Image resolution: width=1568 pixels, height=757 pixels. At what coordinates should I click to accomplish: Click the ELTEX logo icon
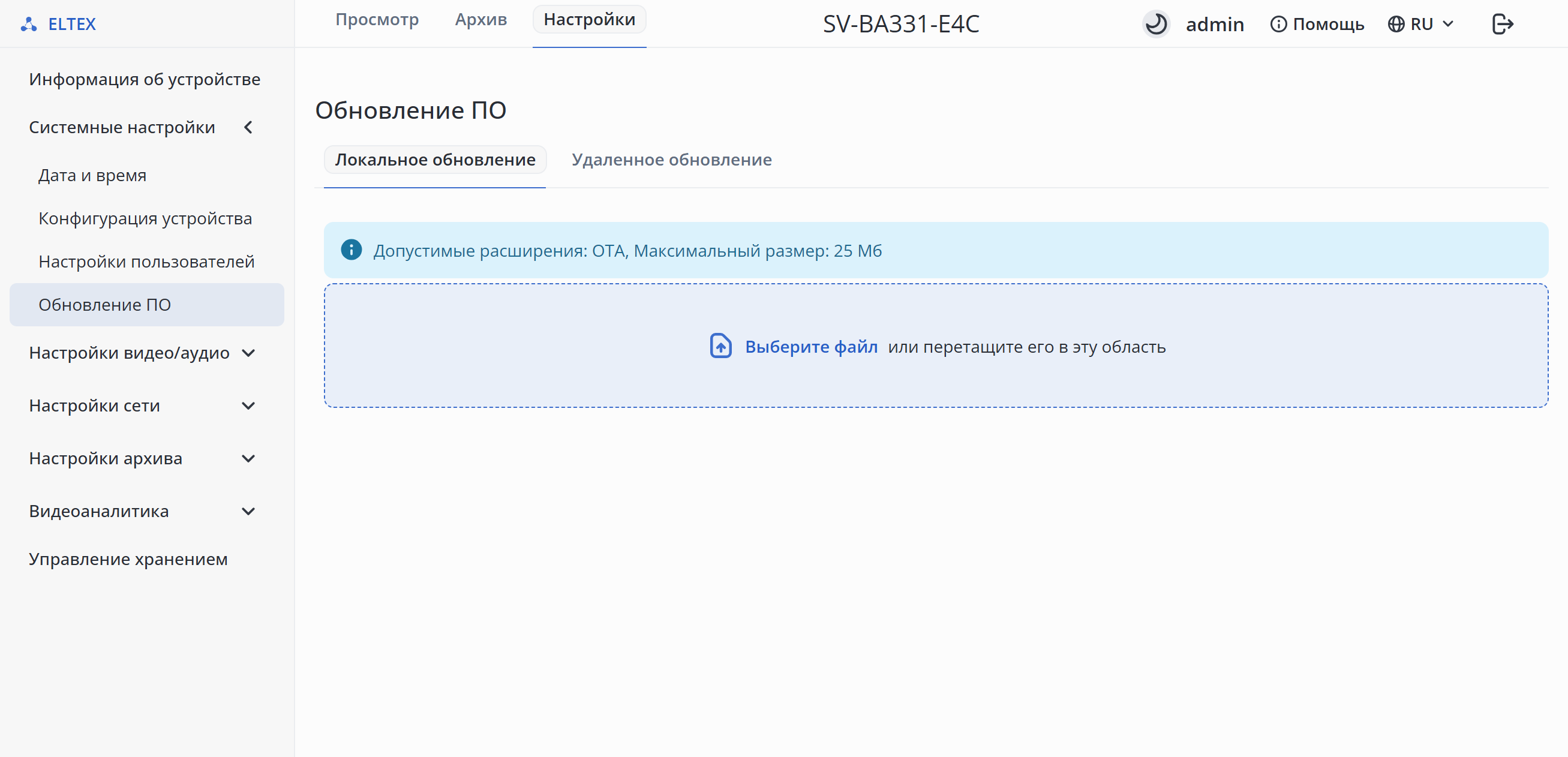[x=29, y=25]
